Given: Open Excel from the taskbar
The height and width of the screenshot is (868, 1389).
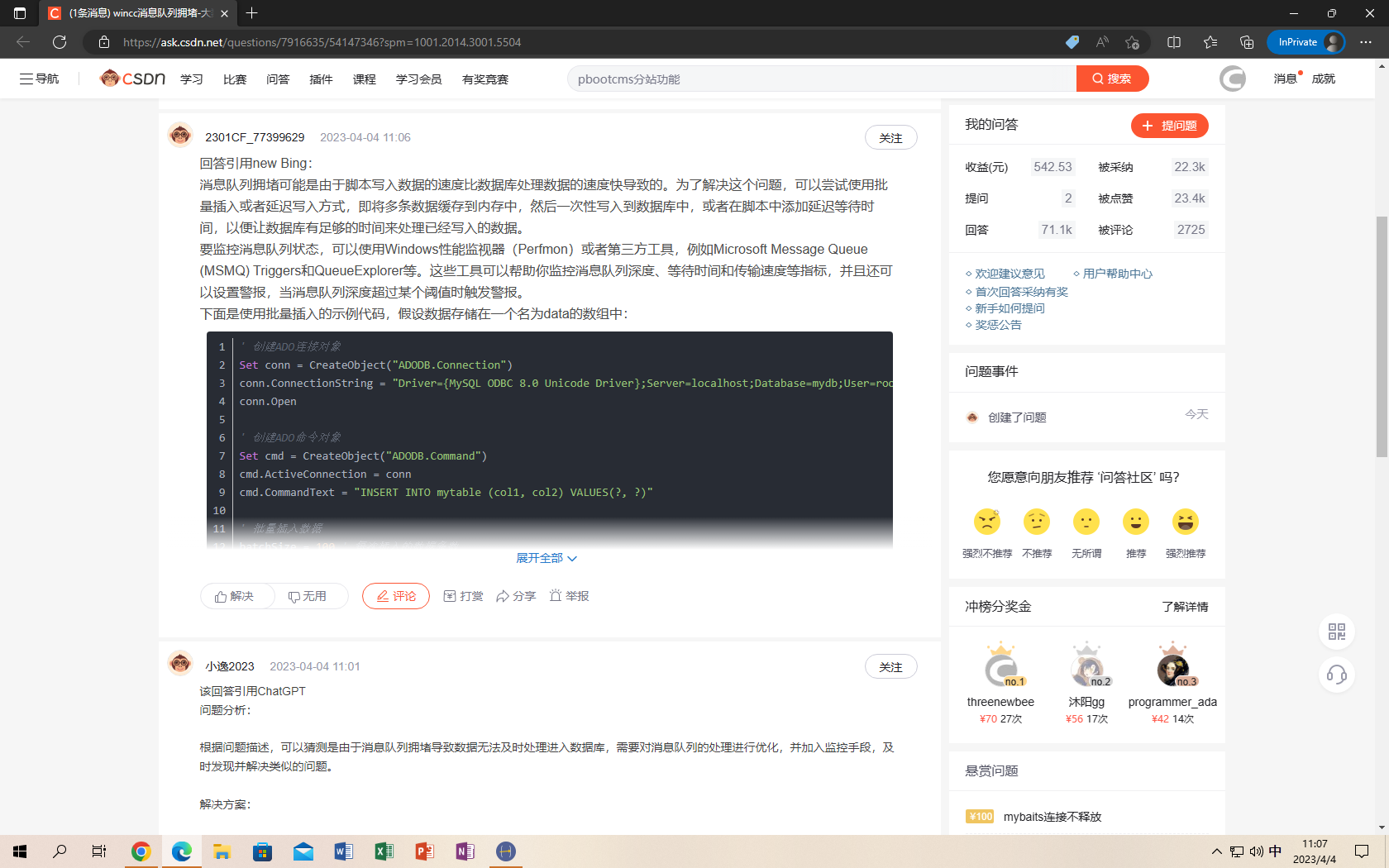Looking at the screenshot, I should (x=384, y=851).
